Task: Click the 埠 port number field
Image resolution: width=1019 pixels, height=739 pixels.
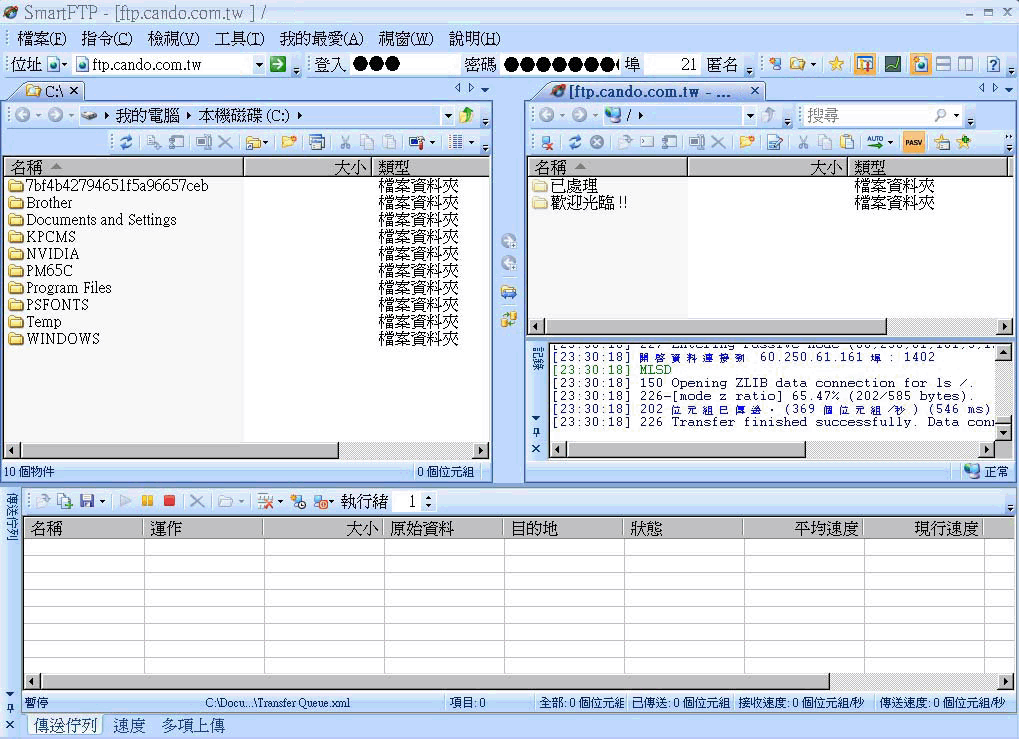Action: click(x=672, y=64)
